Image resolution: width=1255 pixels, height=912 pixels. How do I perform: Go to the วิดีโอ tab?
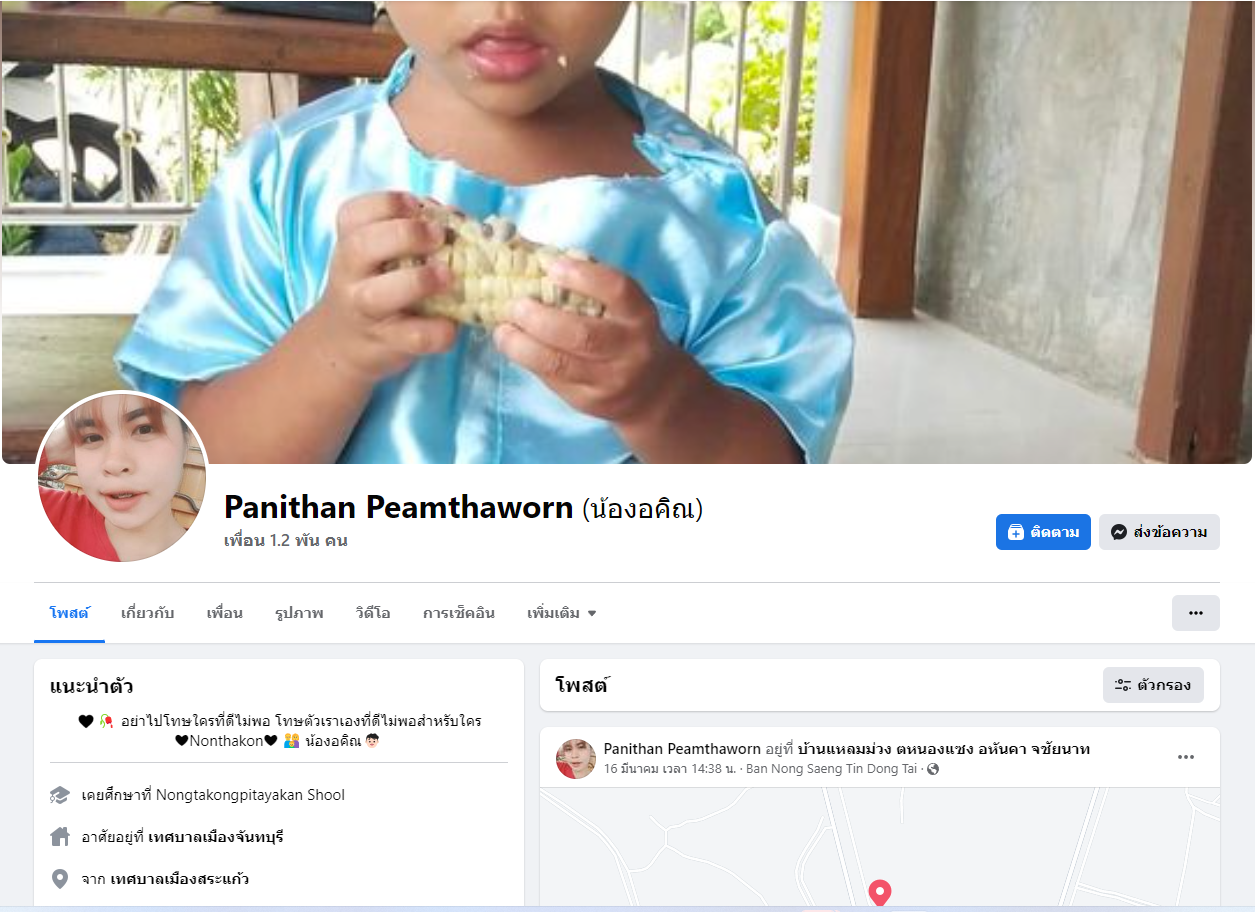pyautogui.click(x=372, y=613)
